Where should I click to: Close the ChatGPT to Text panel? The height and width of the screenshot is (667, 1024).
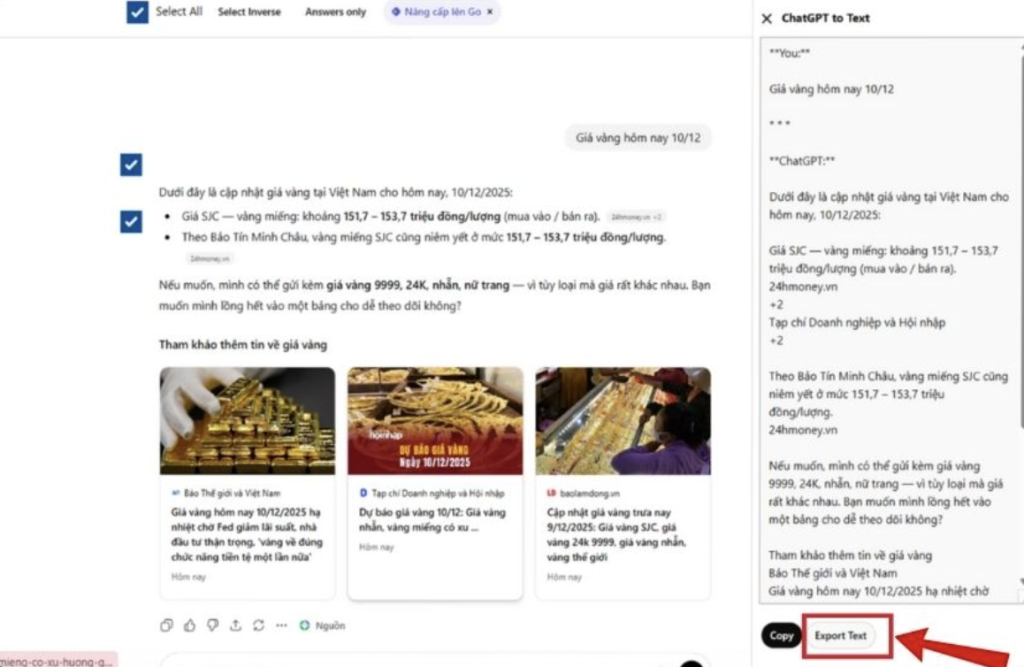point(767,18)
